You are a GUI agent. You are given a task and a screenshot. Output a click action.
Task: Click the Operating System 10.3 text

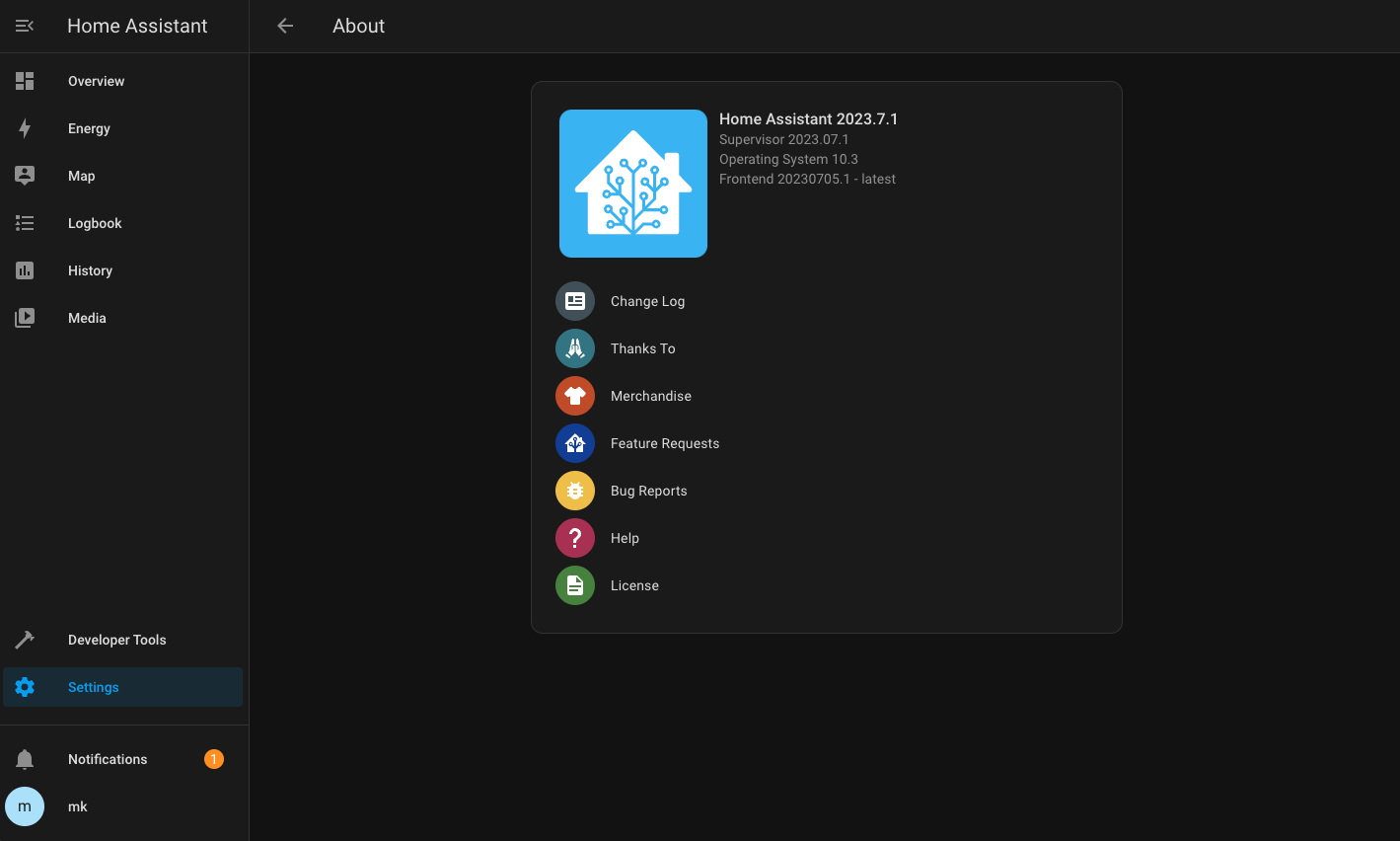[x=788, y=159]
